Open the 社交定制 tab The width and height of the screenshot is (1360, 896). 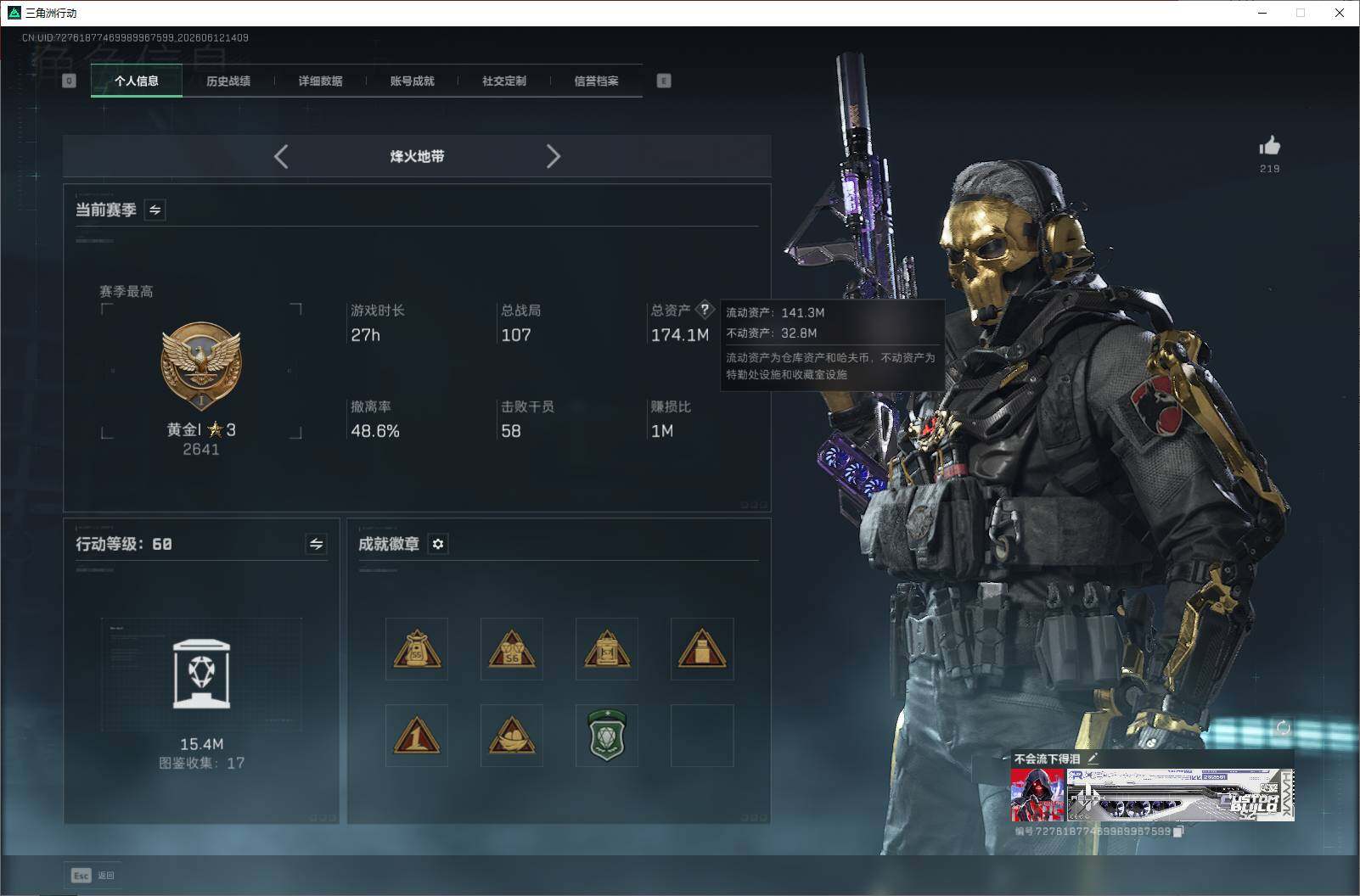click(504, 81)
